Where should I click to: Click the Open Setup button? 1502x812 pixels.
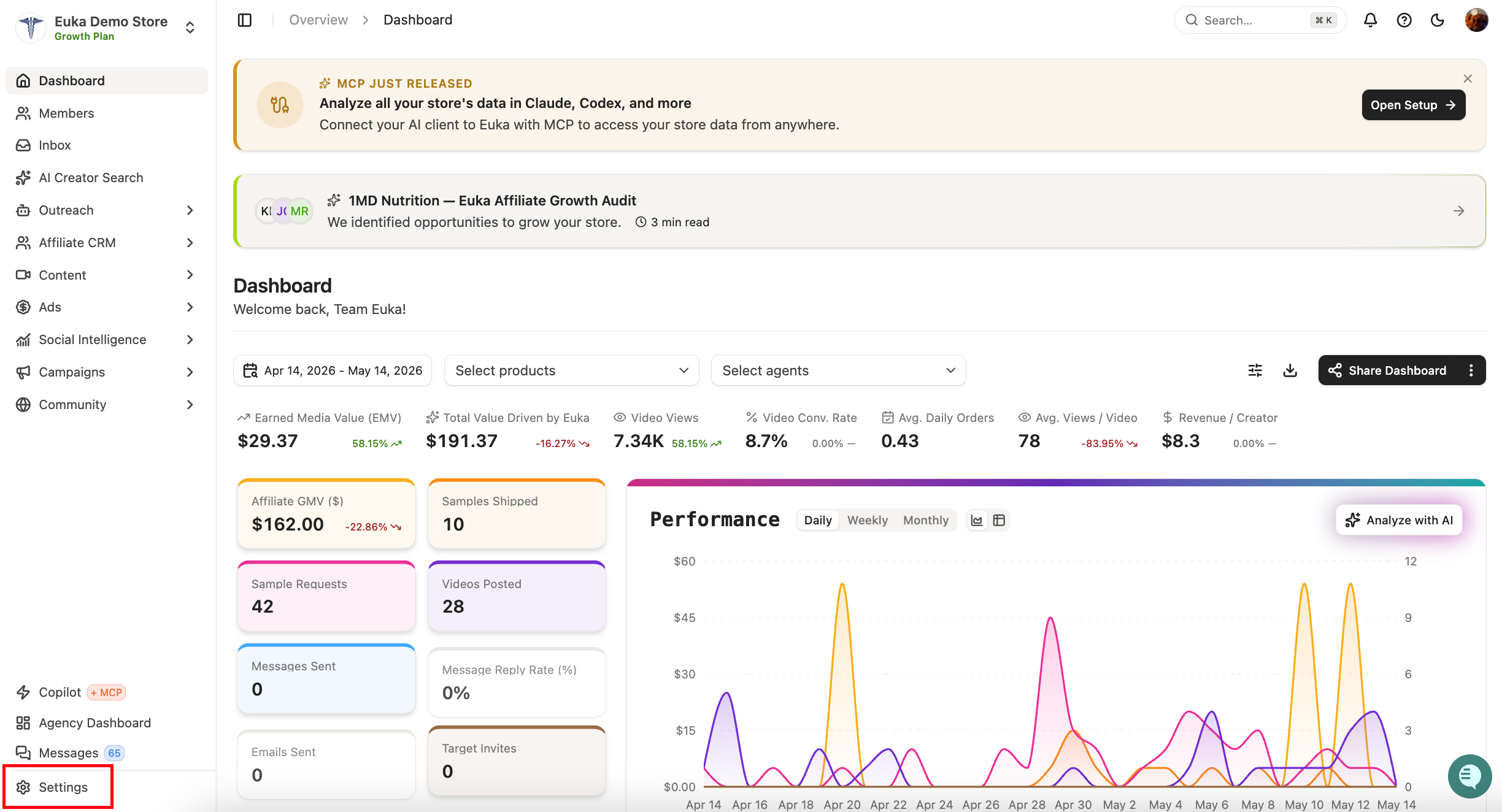pos(1413,105)
